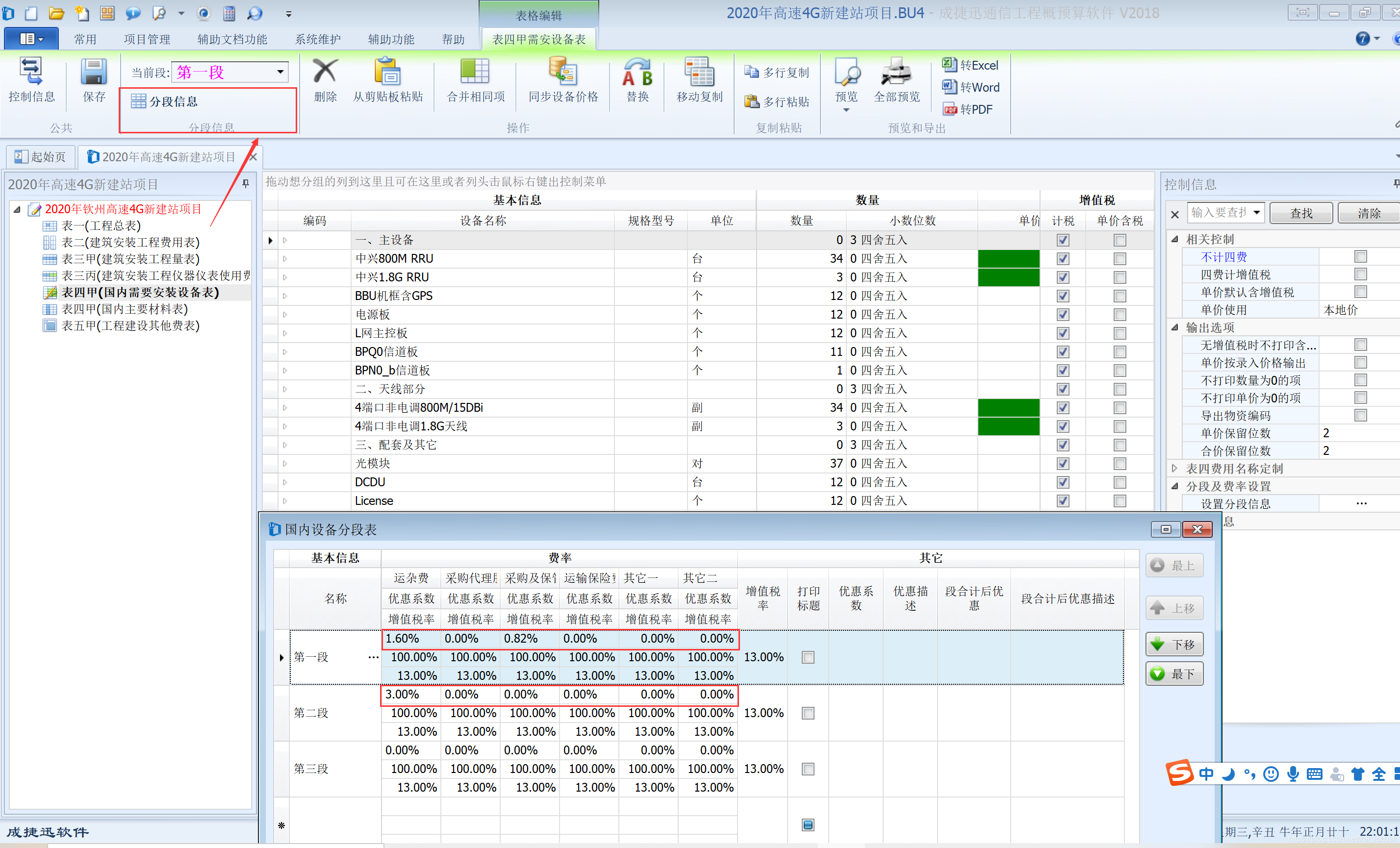
Task: Click green 单价 cell of 中兴800M RRU
Action: click(1009, 258)
